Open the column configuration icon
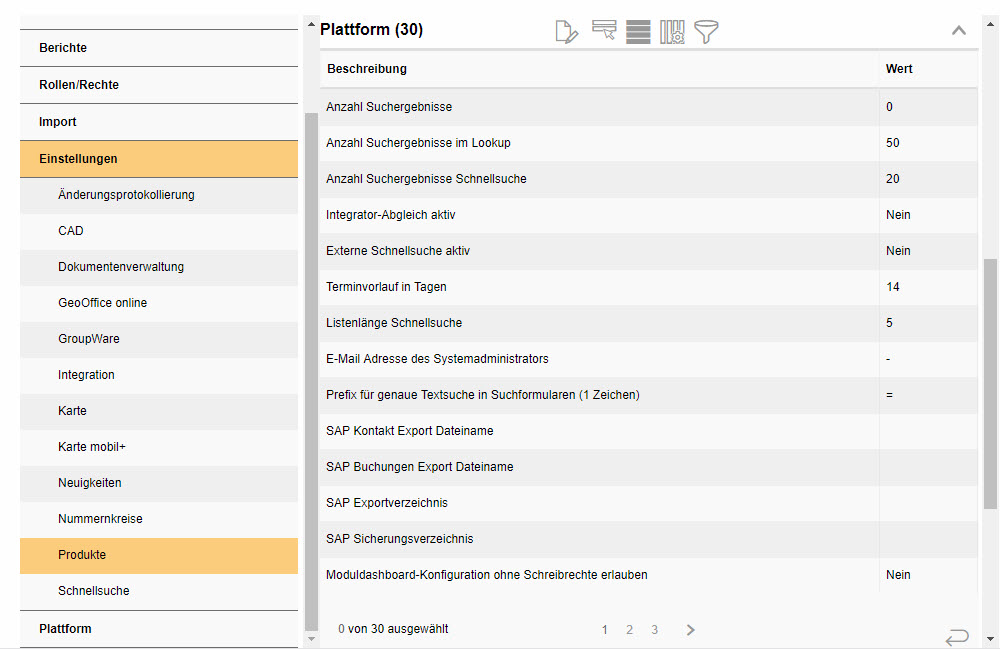This screenshot has width=1000, height=649. (x=672, y=31)
